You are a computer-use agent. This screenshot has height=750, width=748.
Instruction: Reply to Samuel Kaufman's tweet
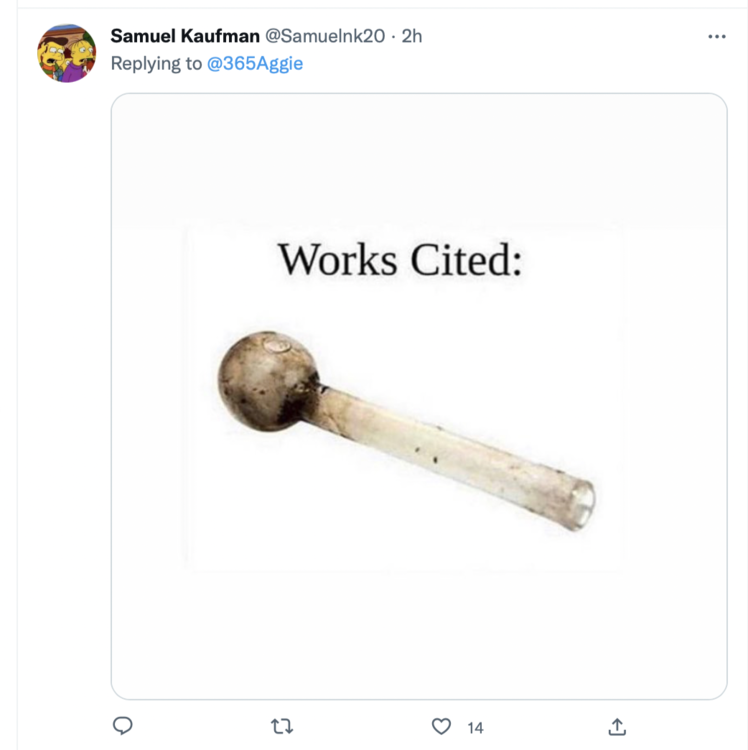pos(122,727)
